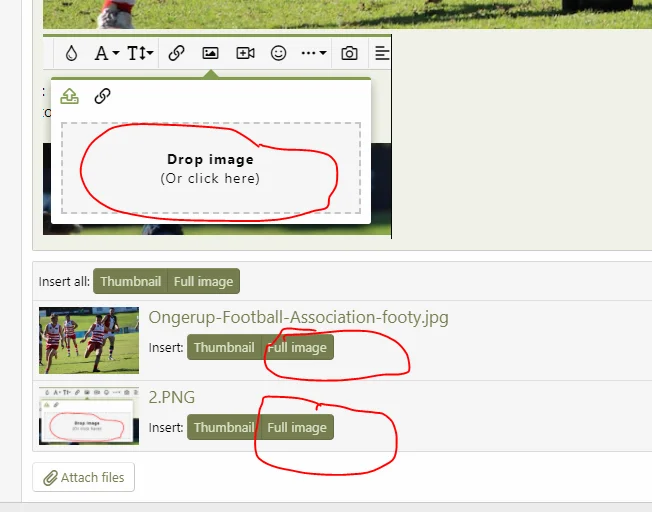Click the insert link toolbar icon

click(176, 53)
